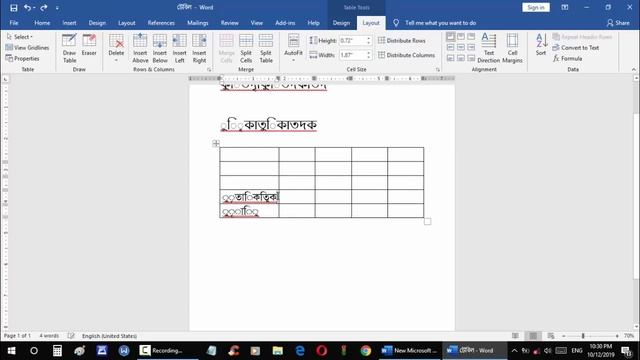
Task: Open Chrome from the taskbar
Action: tap(365, 351)
